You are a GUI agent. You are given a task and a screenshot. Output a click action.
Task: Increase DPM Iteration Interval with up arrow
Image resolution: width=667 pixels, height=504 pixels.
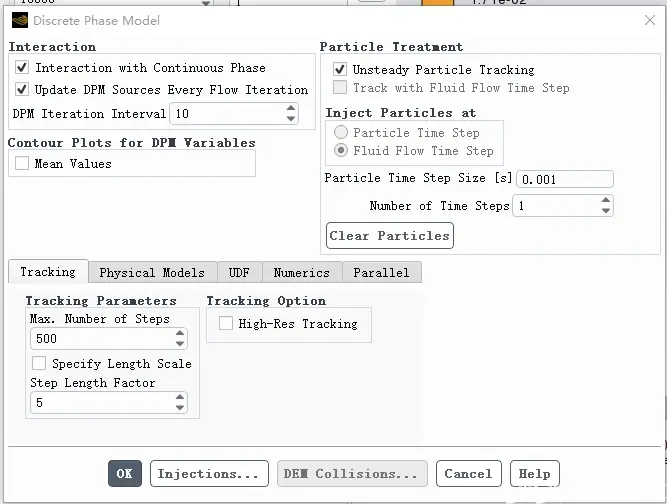click(x=291, y=108)
